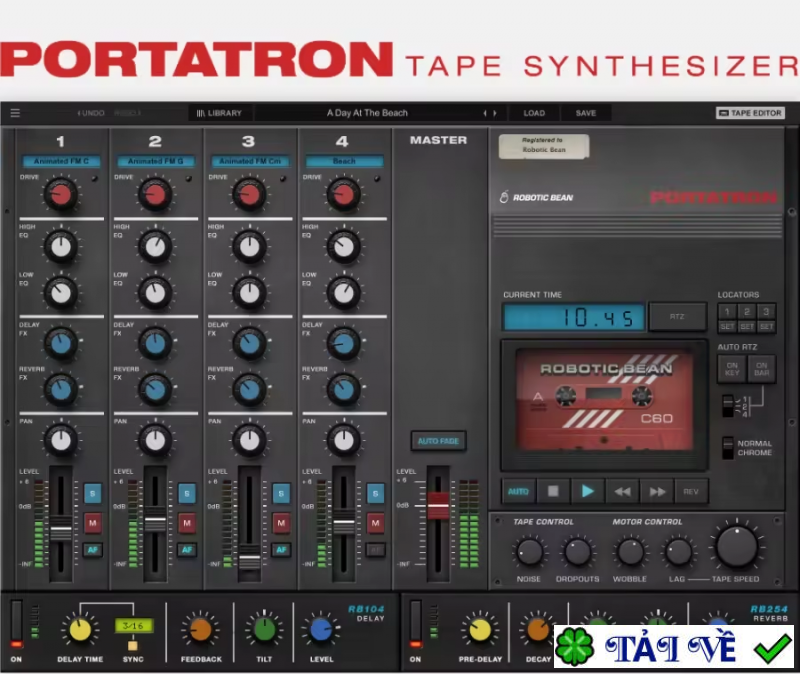Screen dimensions: 800x674
Task: Click channel 4 red DRIVE knob
Action: (343, 194)
